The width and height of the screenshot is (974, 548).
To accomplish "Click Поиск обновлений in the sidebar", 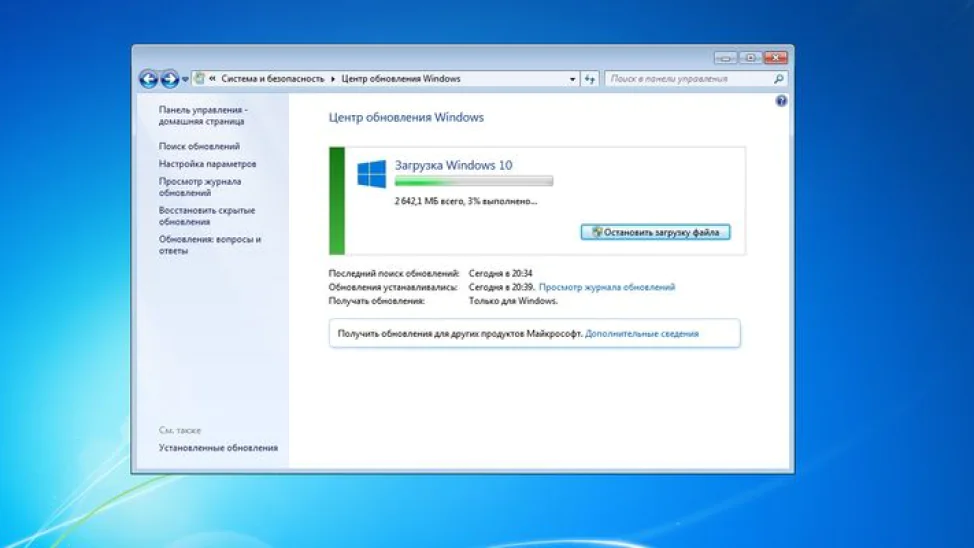I will pos(199,146).
